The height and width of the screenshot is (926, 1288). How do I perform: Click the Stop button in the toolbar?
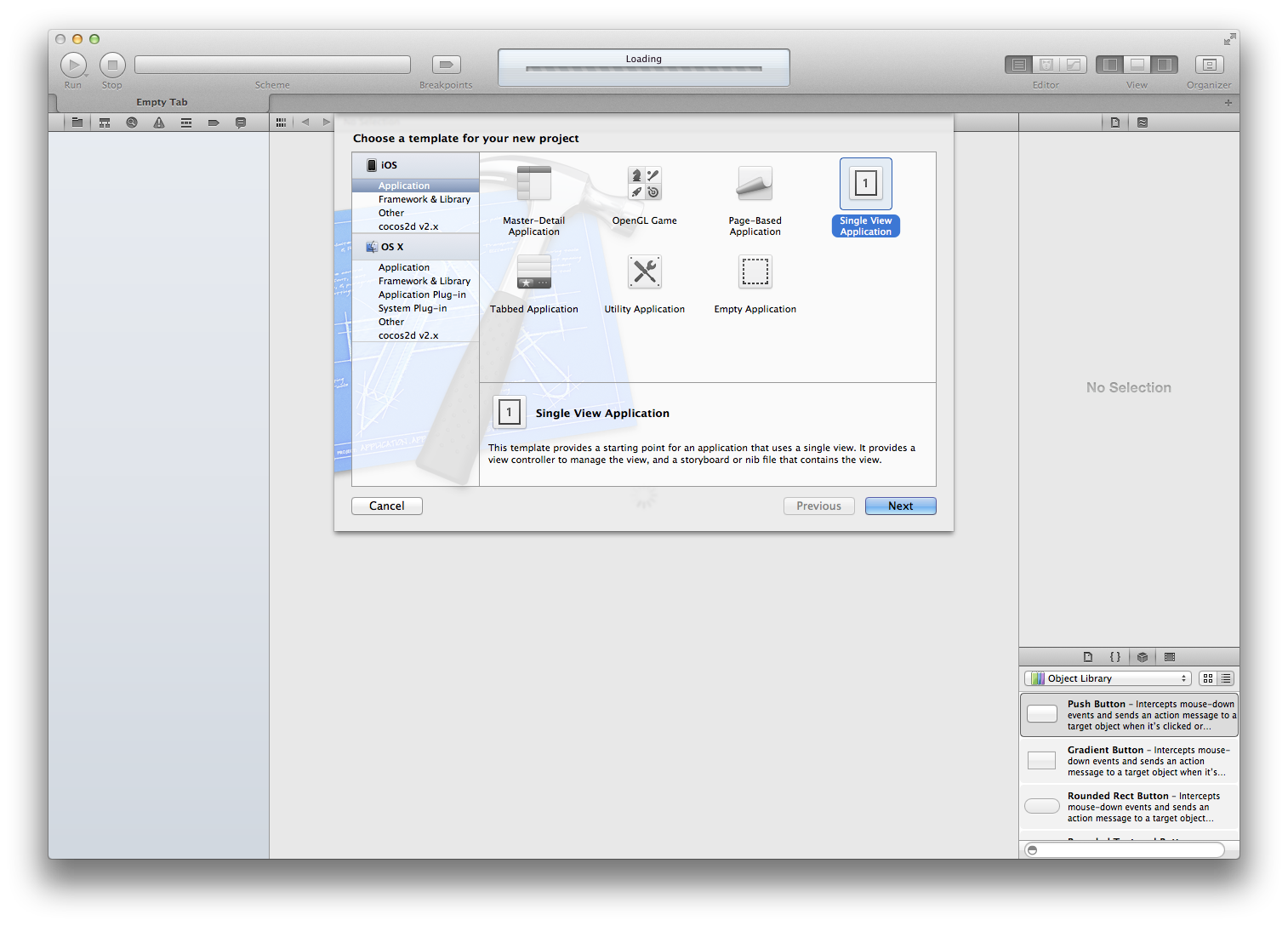(x=112, y=65)
